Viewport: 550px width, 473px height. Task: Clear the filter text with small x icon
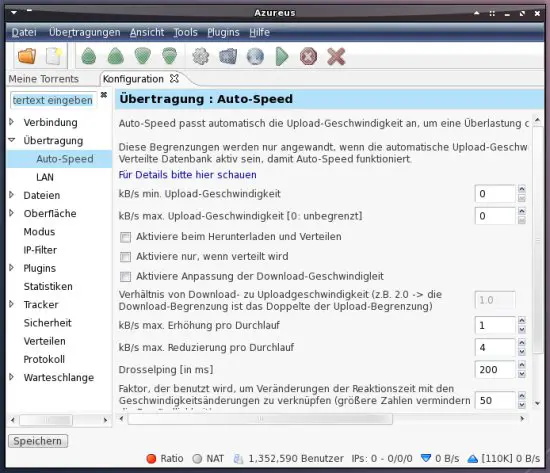pyautogui.click(x=104, y=95)
